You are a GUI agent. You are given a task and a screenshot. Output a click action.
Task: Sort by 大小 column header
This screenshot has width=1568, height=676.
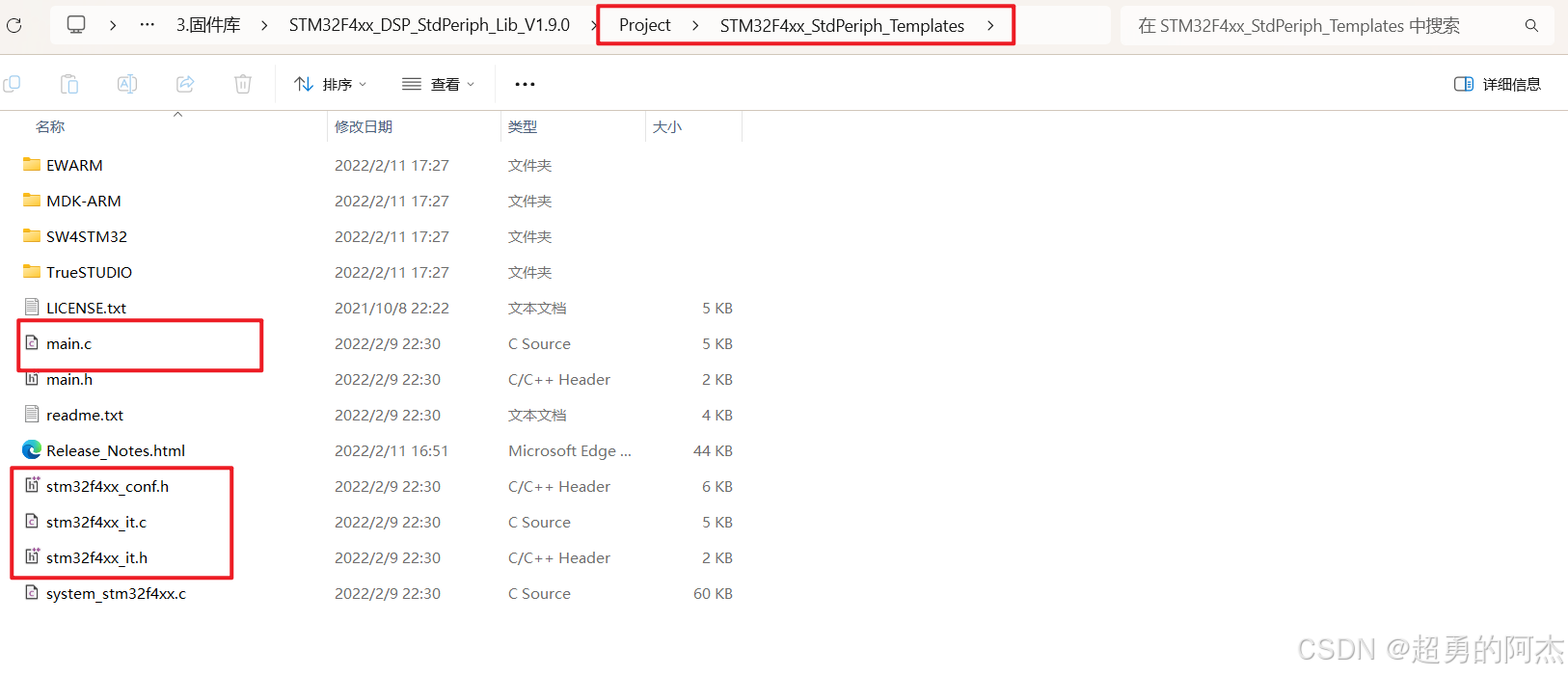[667, 127]
